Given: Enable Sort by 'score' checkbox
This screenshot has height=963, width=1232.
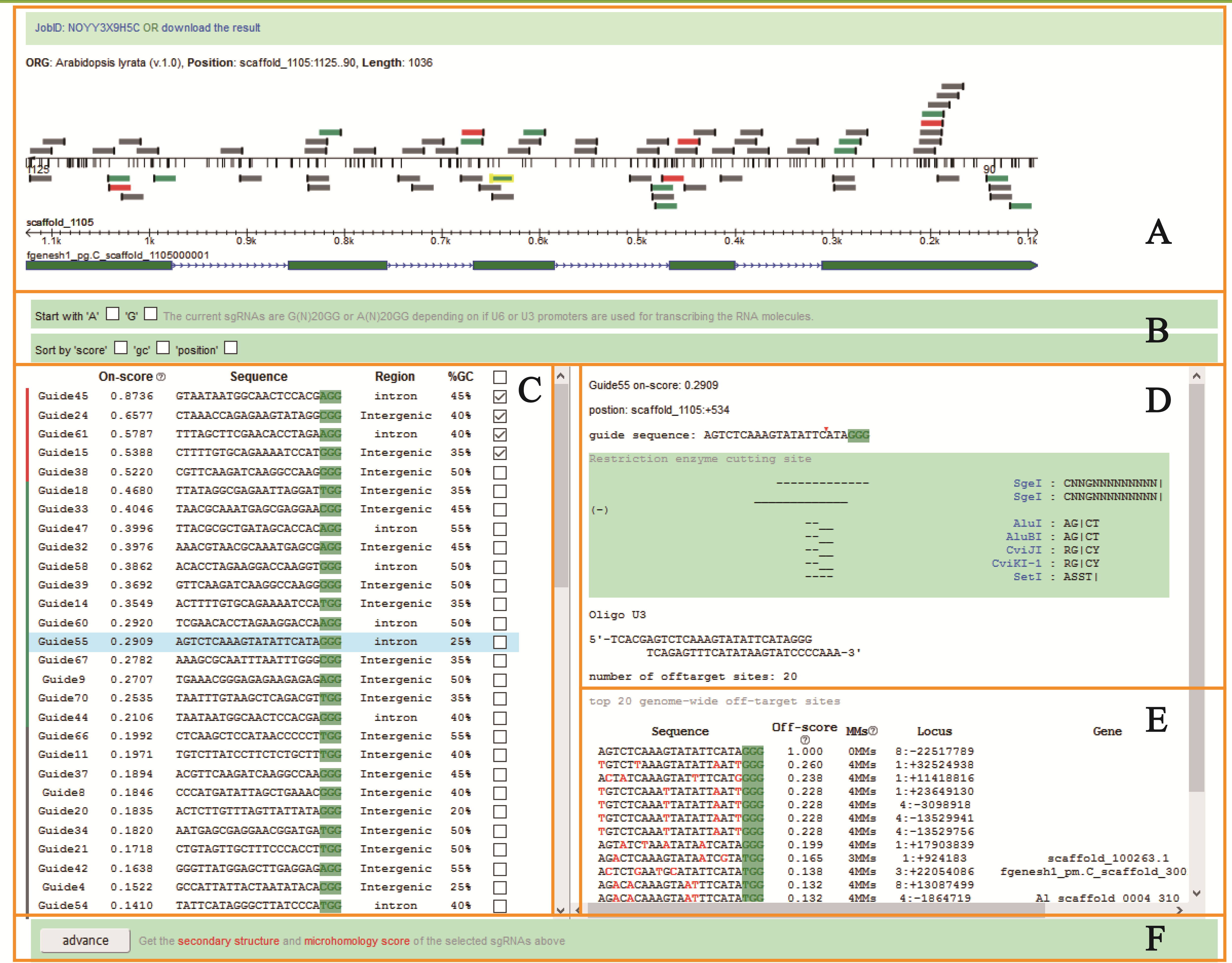Looking at the screenshot, I should pyautogui.click(x=121, y=347).
